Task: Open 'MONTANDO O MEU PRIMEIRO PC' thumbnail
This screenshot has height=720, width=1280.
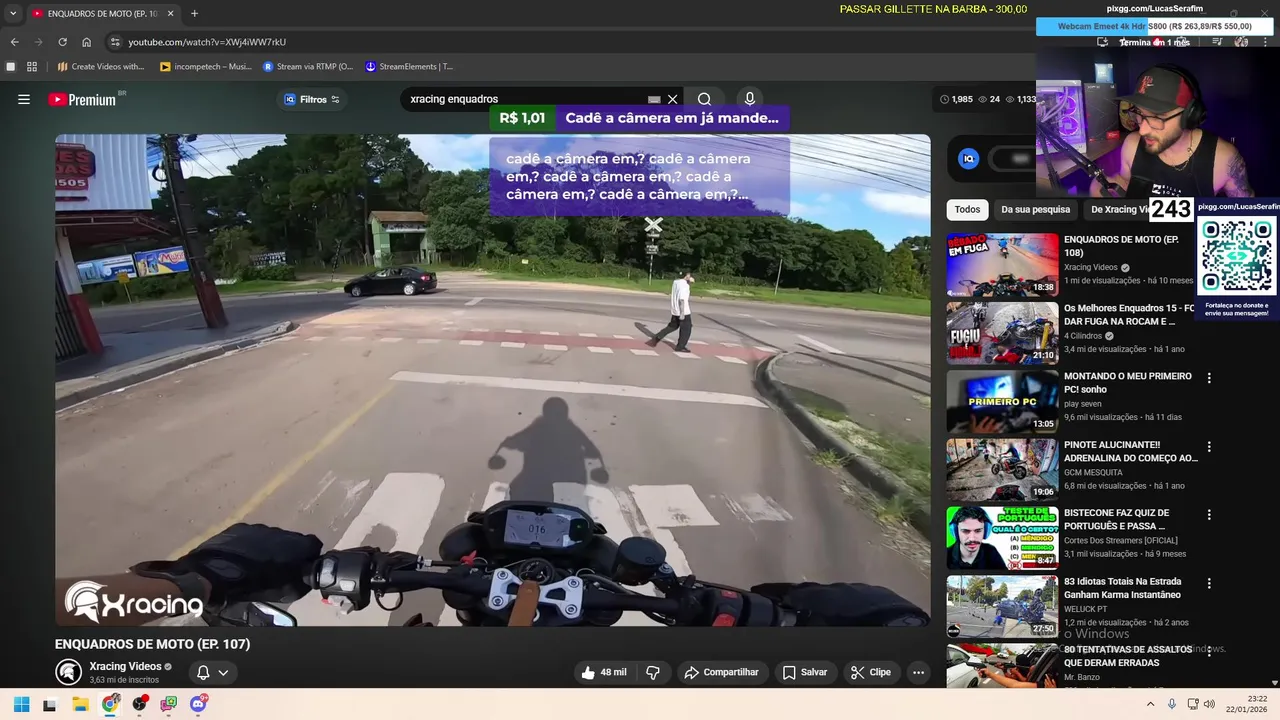Action: pyautogui.click(x=1002, y=401)
